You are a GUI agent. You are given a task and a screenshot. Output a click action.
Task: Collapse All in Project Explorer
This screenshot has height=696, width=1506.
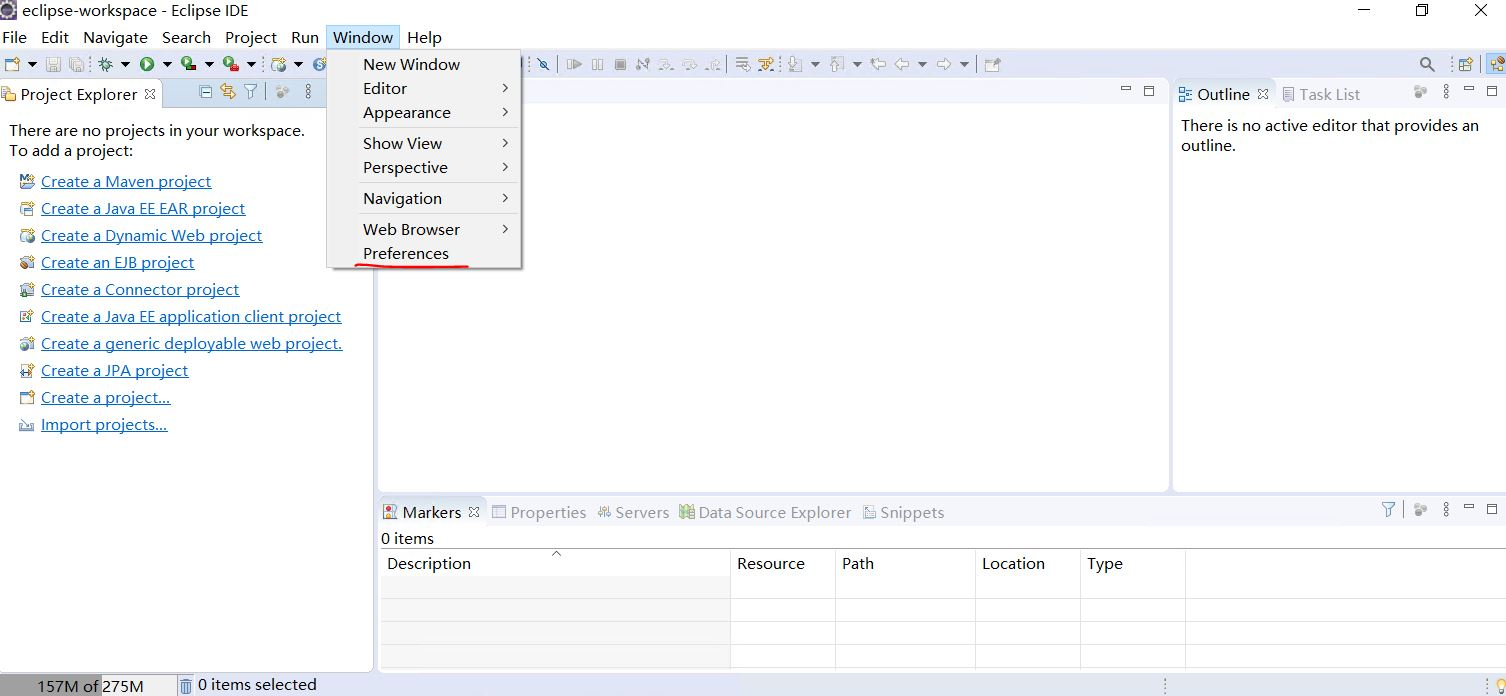[206, 92]
